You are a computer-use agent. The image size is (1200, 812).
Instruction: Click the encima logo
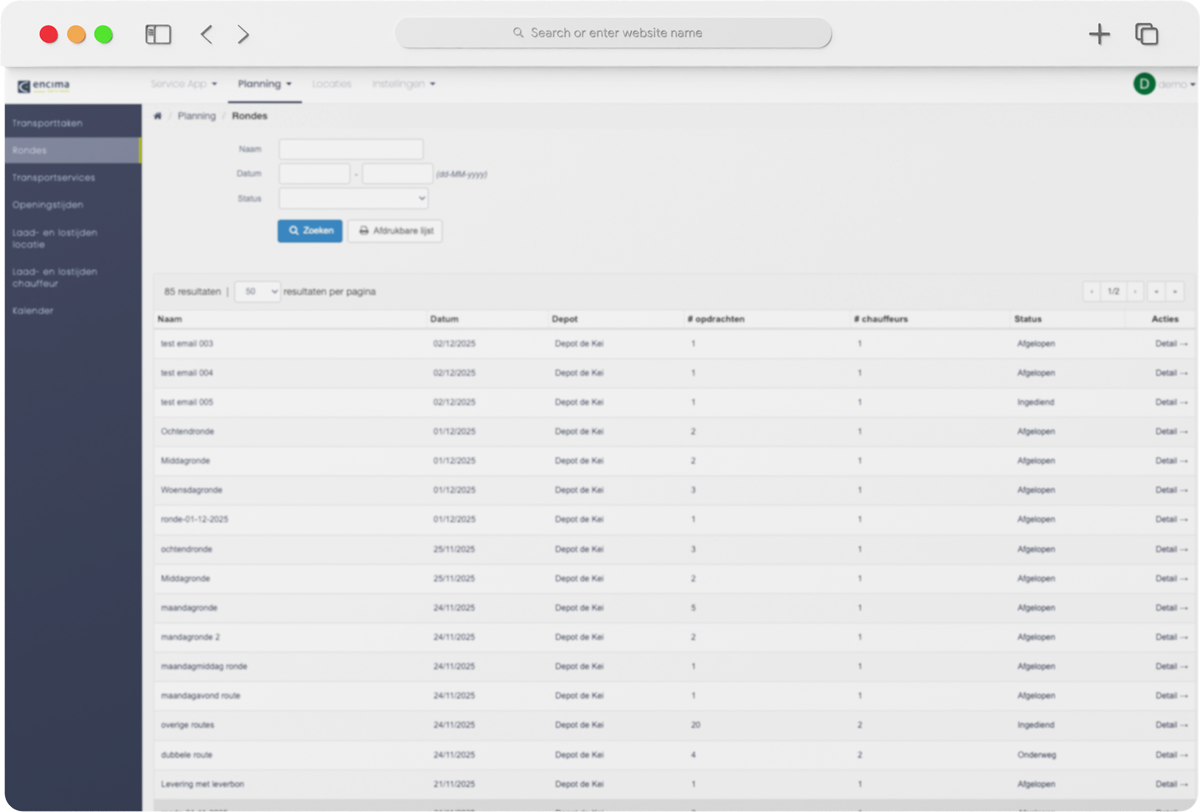pyautogui.click(x=45, y=85)
